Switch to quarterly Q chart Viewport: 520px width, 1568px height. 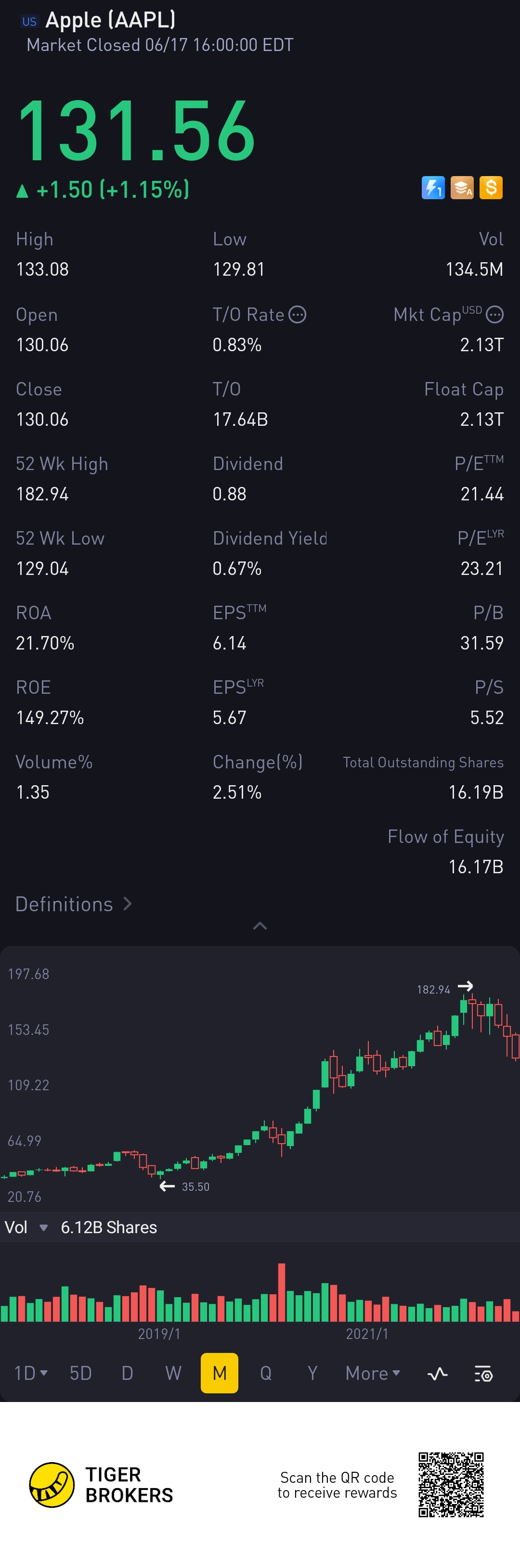[265, 1373]
